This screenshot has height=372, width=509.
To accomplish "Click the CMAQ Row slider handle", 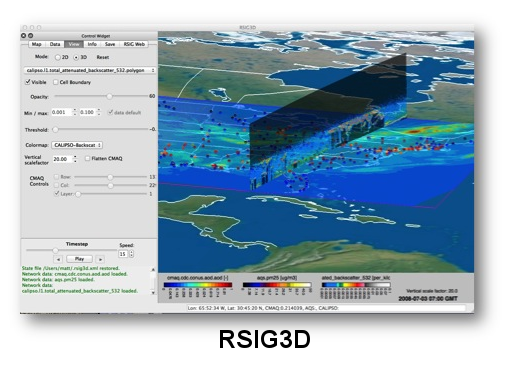I will click(x=110, y=177).
